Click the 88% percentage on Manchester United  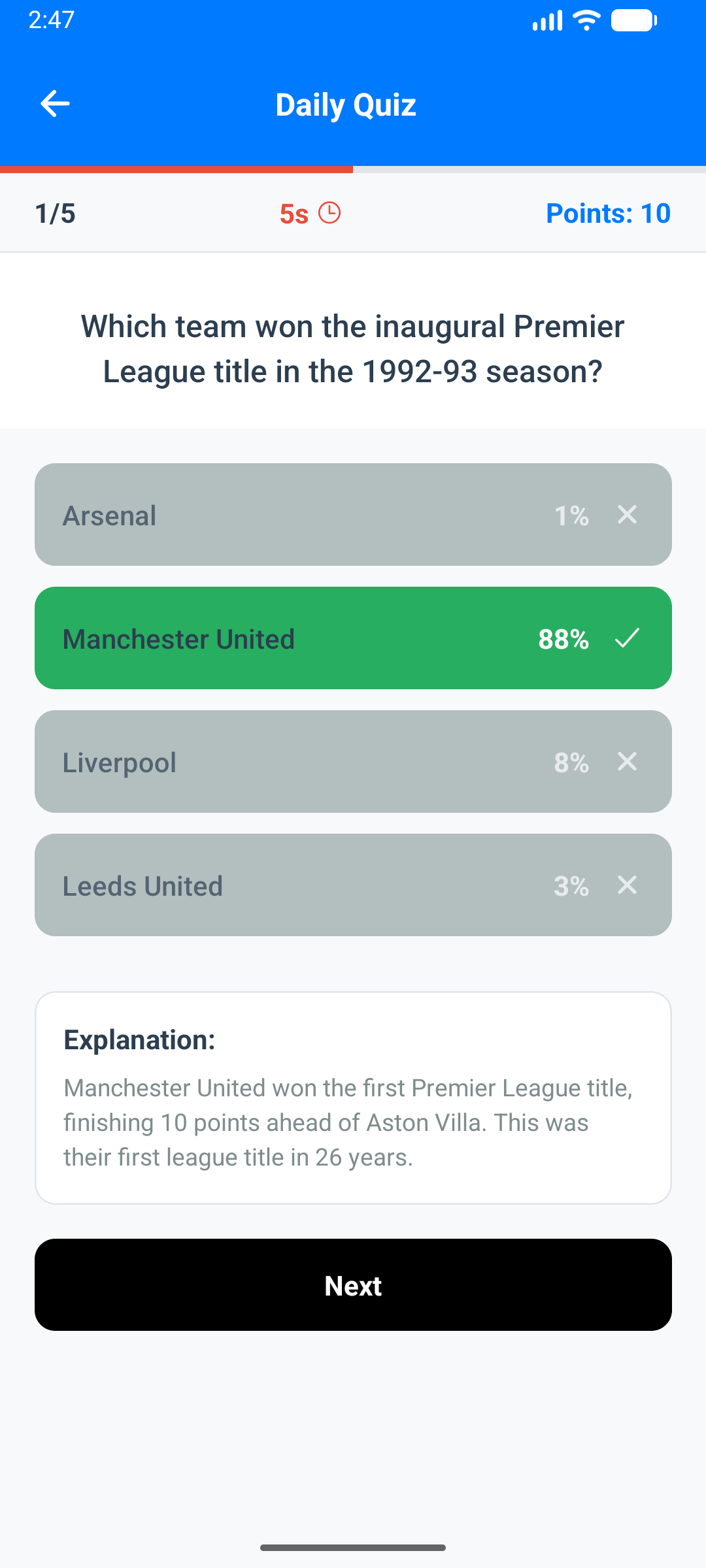(563, 639)
